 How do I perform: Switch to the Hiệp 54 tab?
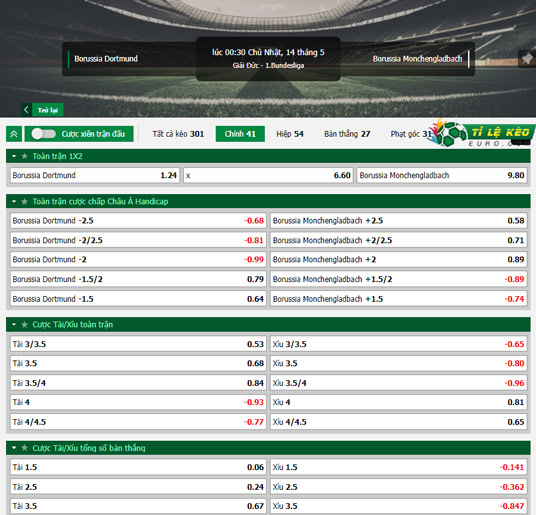pyautogui.click(x=290, y=134)
